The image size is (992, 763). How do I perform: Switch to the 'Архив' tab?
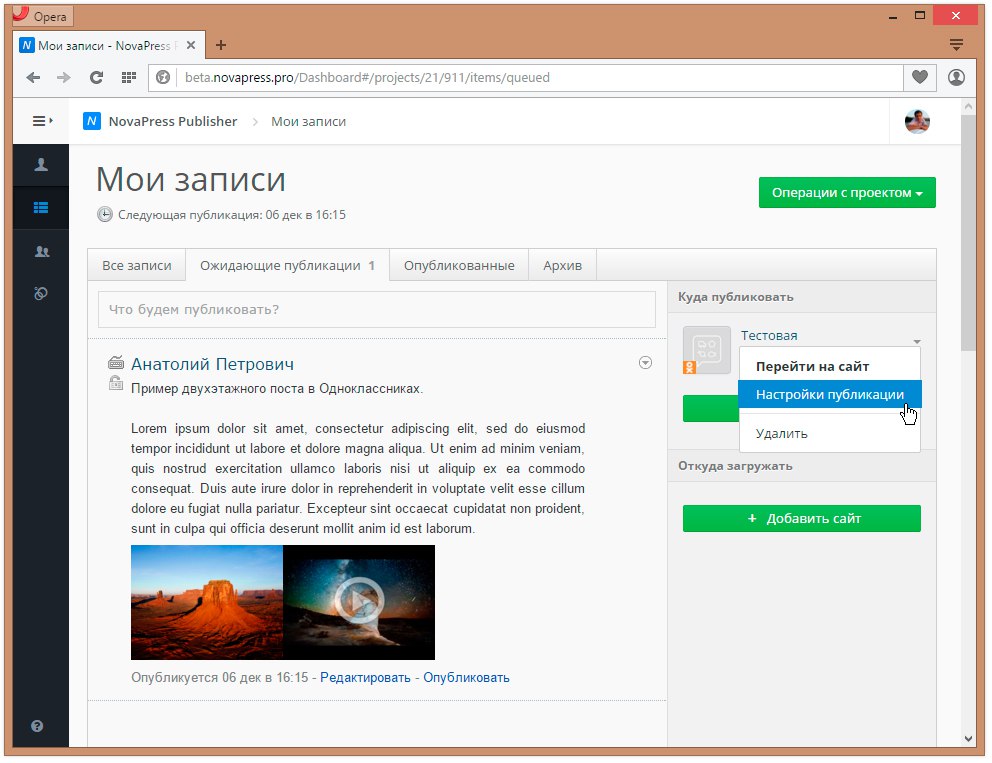[562, 266]
